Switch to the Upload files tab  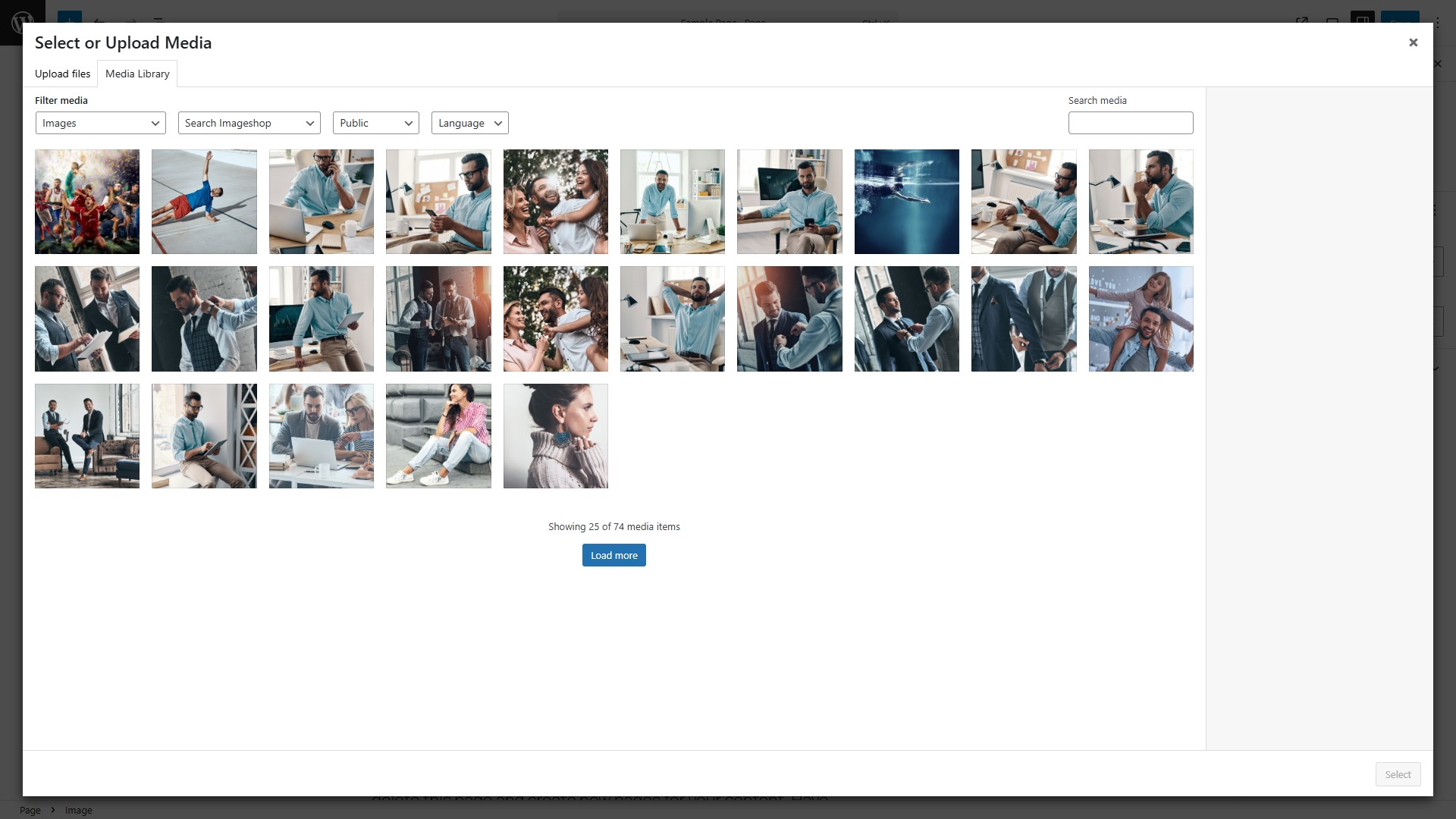62,74
